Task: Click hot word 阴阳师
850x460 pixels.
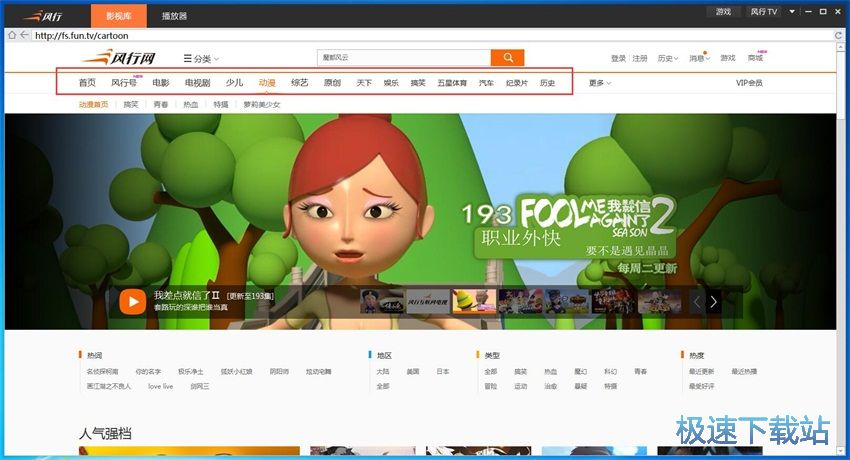Action: click(x=279, y=372)
